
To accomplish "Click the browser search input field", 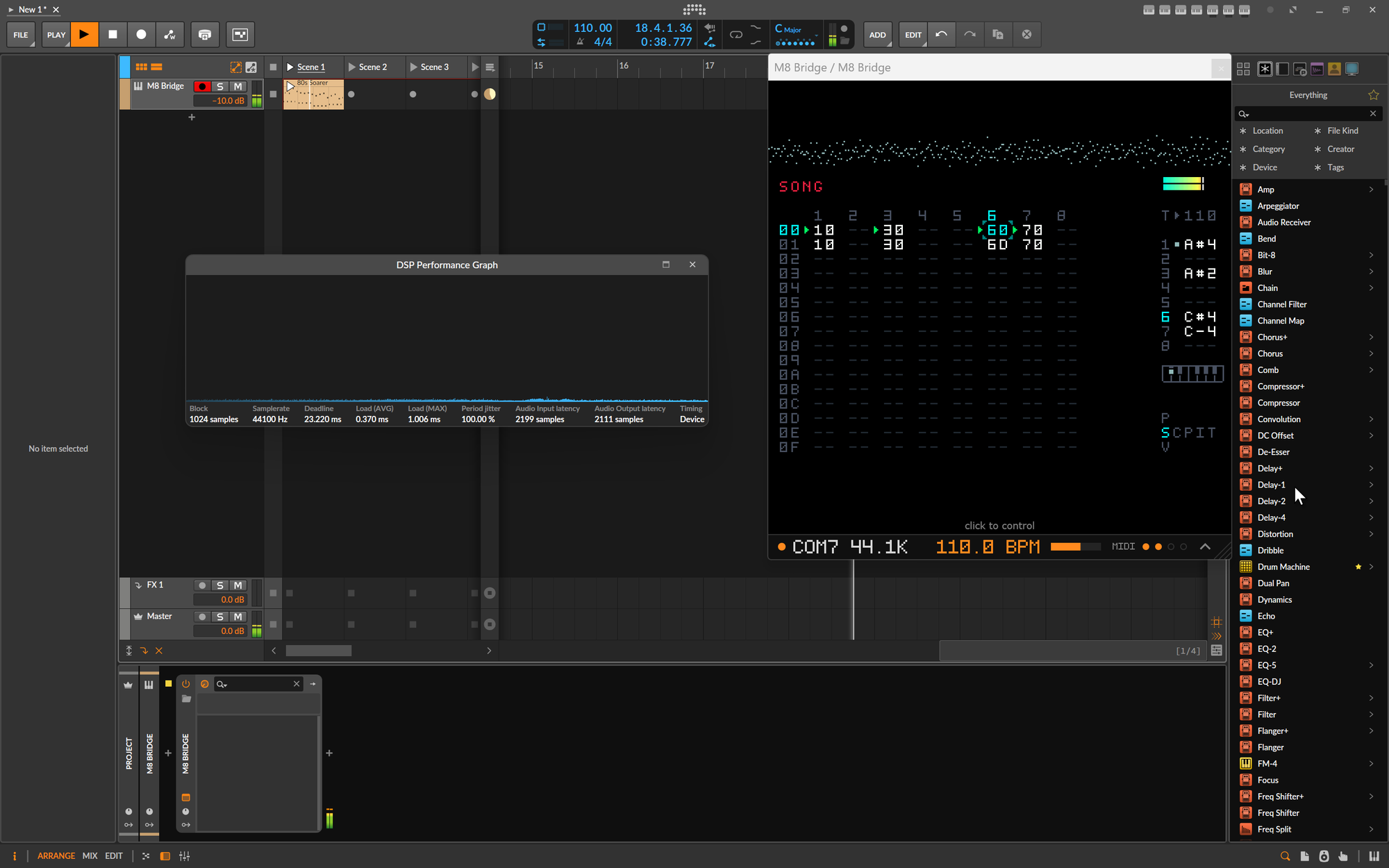I will click(x=1308, y=113).
